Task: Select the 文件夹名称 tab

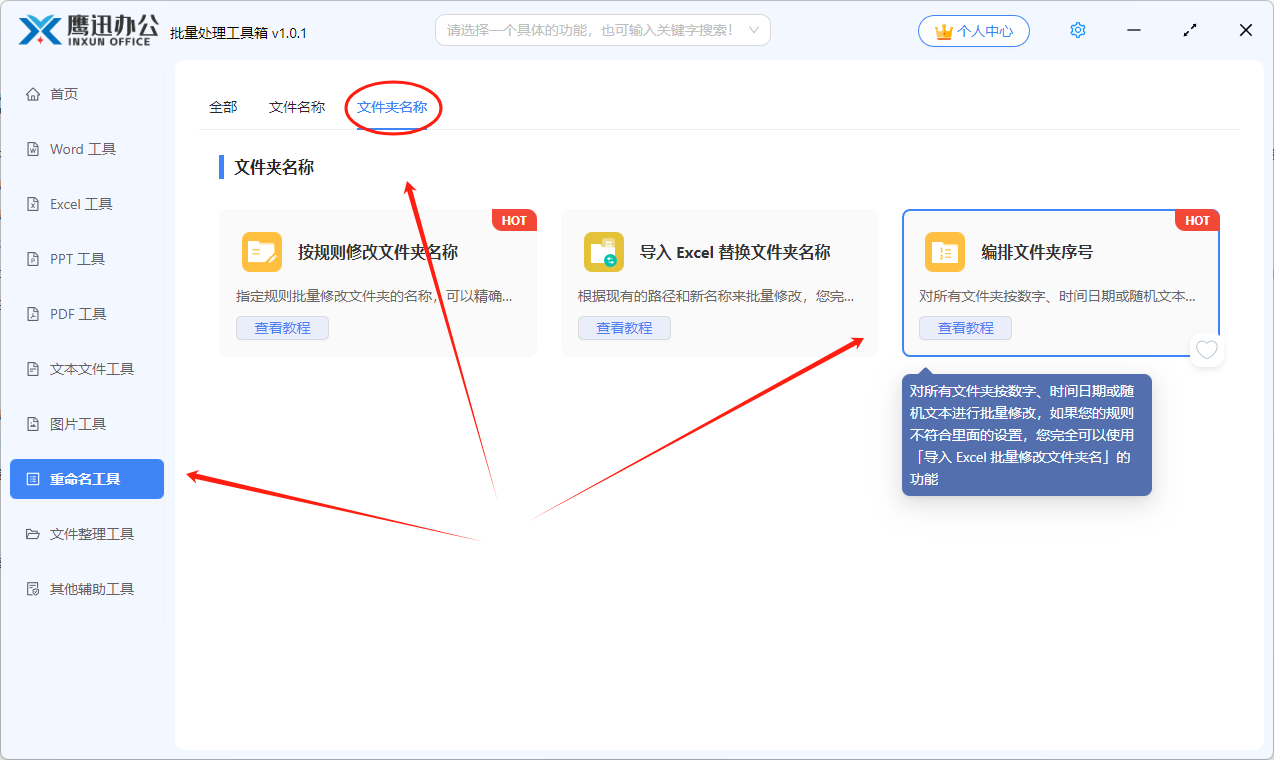Action: pyautogui.click(x=392, y=107)
